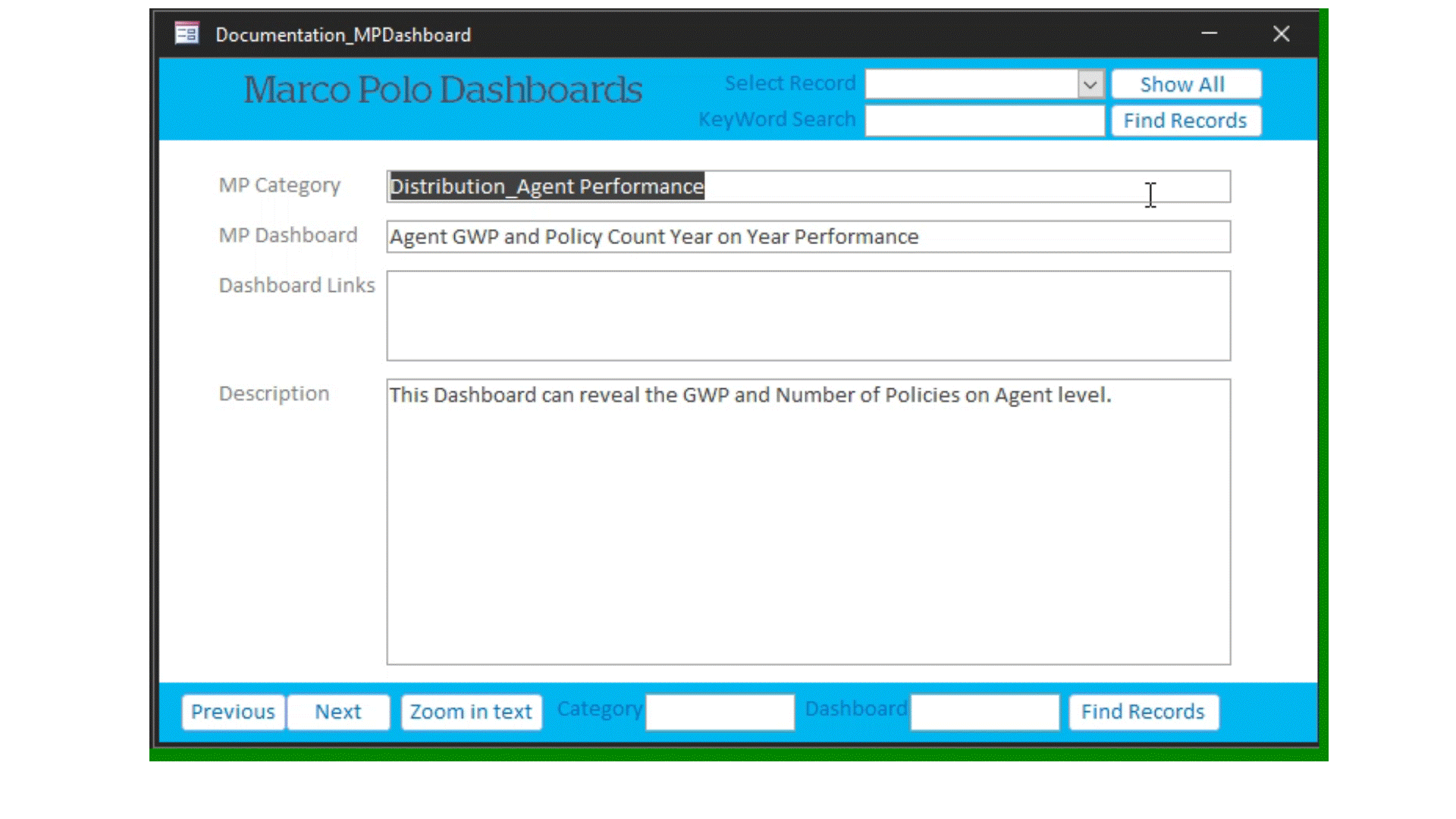Screen dimensions: 1456x819
Task: Click the Description label
Action: [x=274, y=394]
